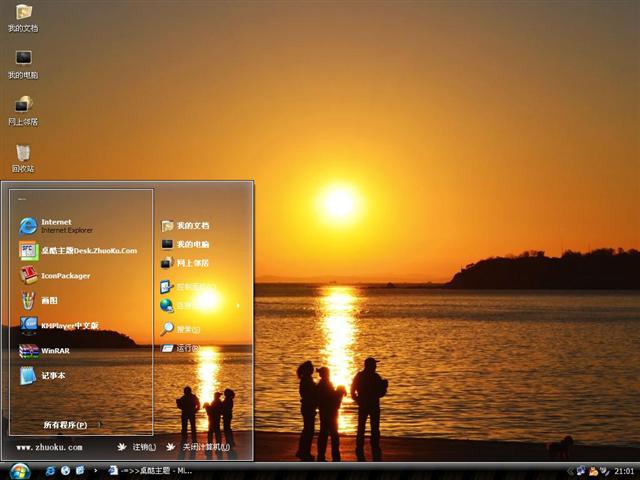
Task: Expand taskbar quick launch overflow chevron
Action: click(95, 470)
